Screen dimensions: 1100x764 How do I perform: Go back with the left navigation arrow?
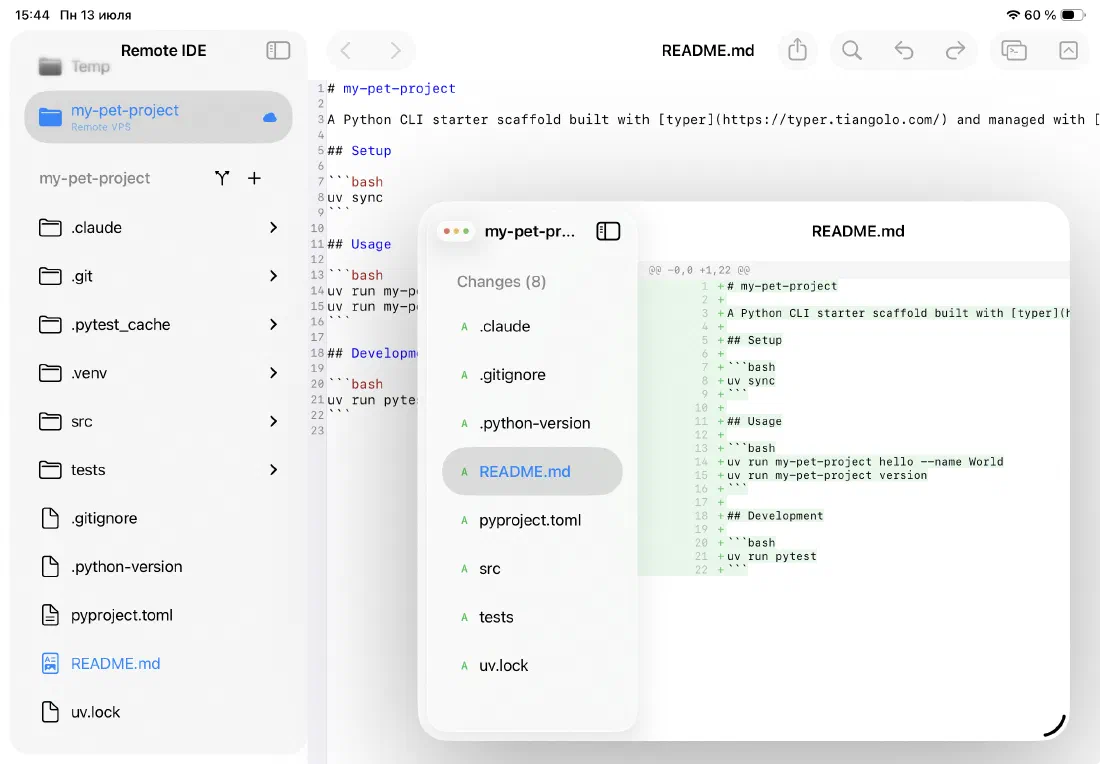pos(345,51)
